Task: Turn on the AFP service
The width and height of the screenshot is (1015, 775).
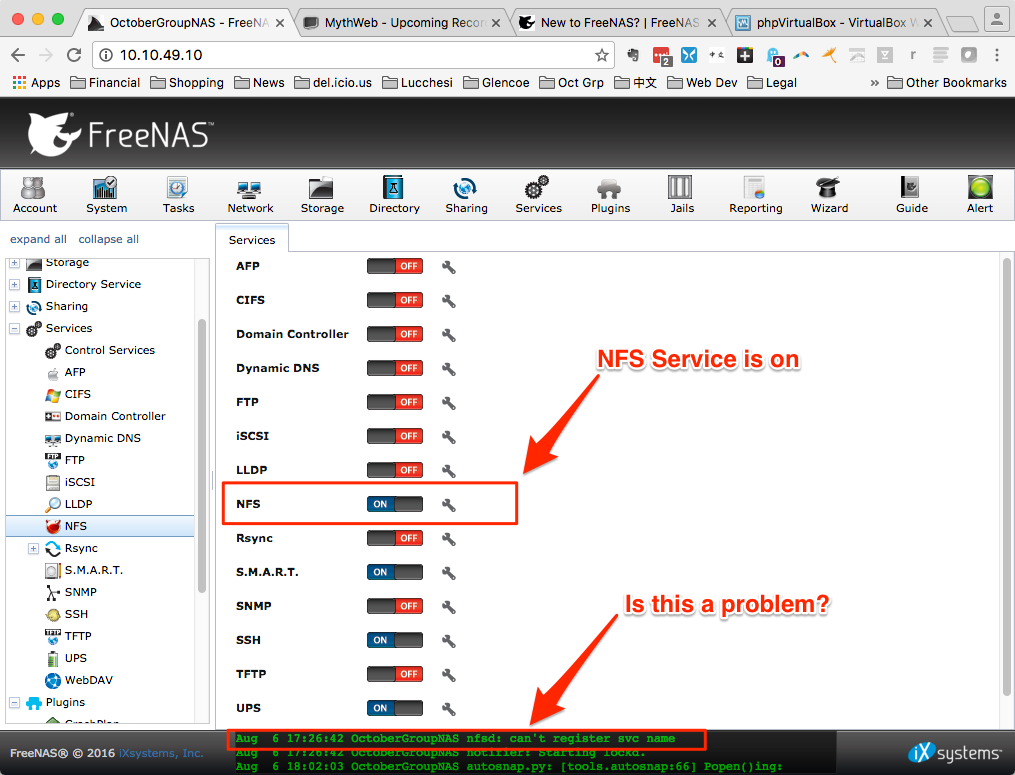Action: [395, 266]
